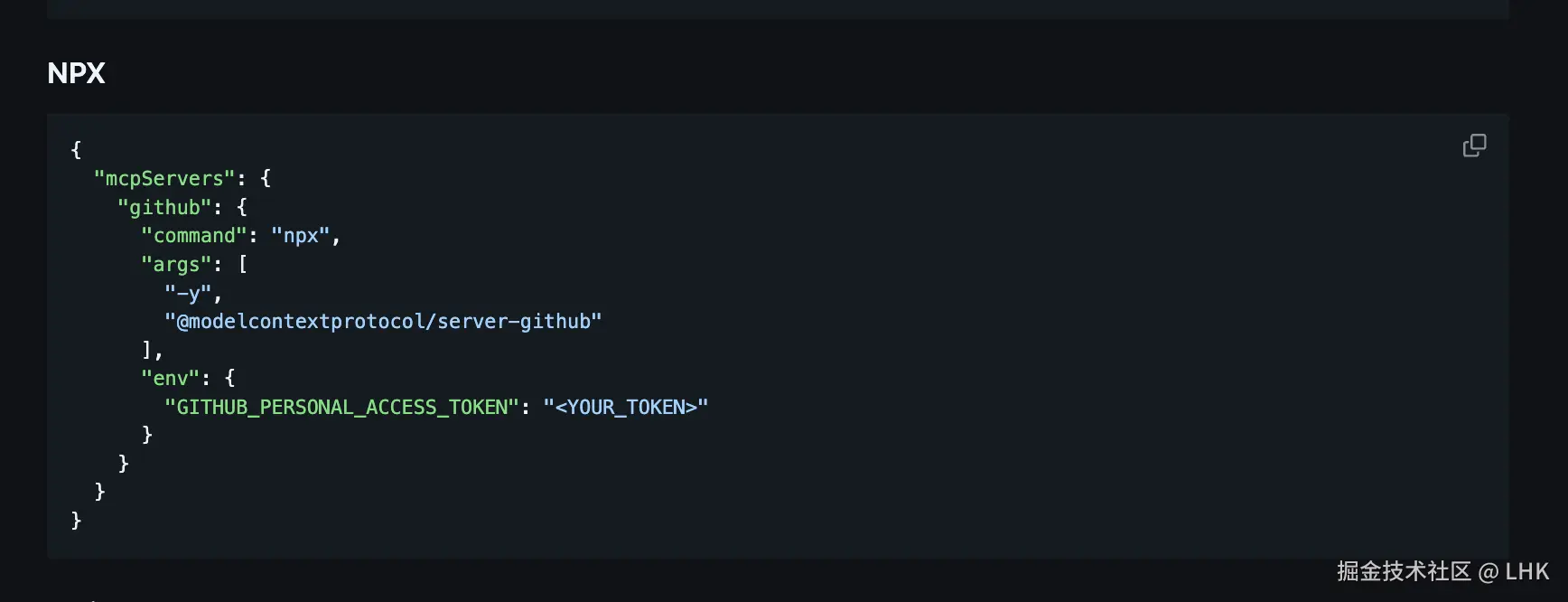This screenshot has height=602, width=1568.
Task: Click the LHK author name watermark
Action: click(x=1527, y=571)
